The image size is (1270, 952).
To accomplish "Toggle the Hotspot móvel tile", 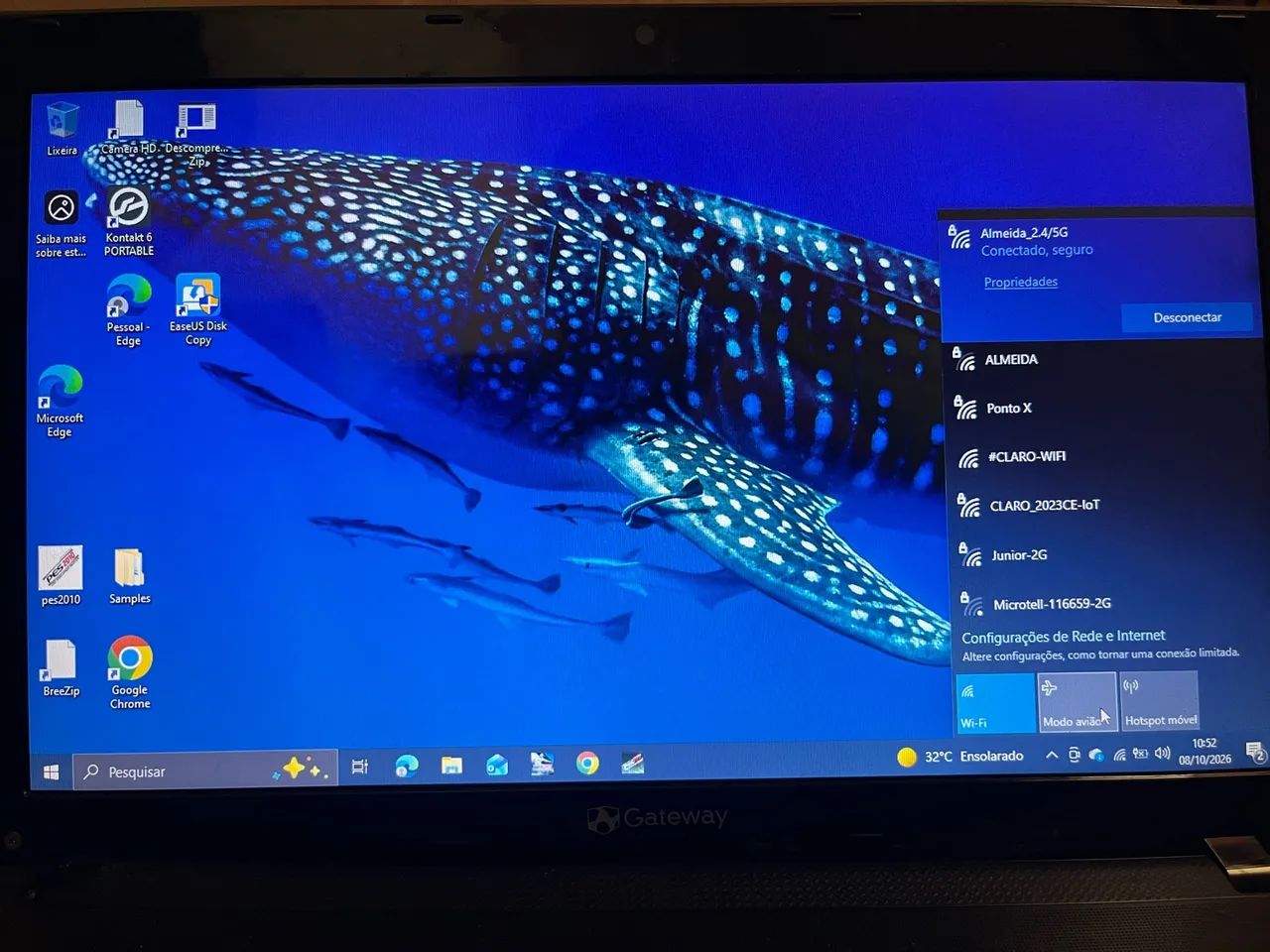I will pos(1160,700).
